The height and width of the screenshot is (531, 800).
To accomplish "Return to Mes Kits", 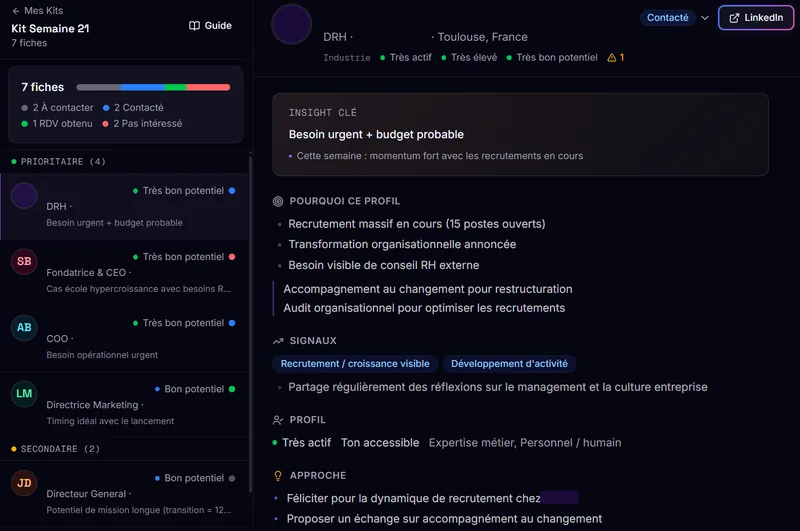I will [x=38, y=11].
